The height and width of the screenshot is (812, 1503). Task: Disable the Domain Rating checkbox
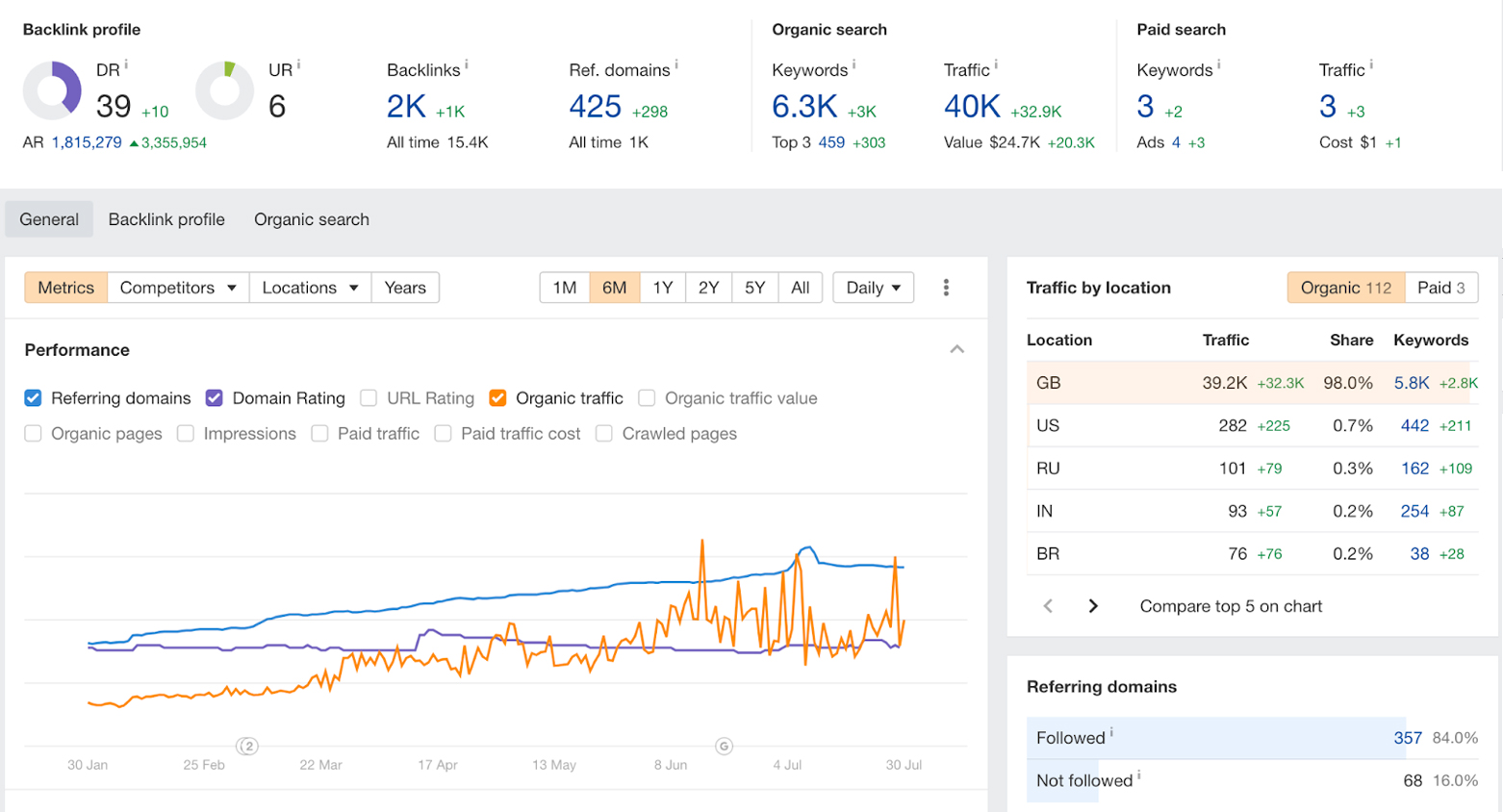tap(215, 398)
